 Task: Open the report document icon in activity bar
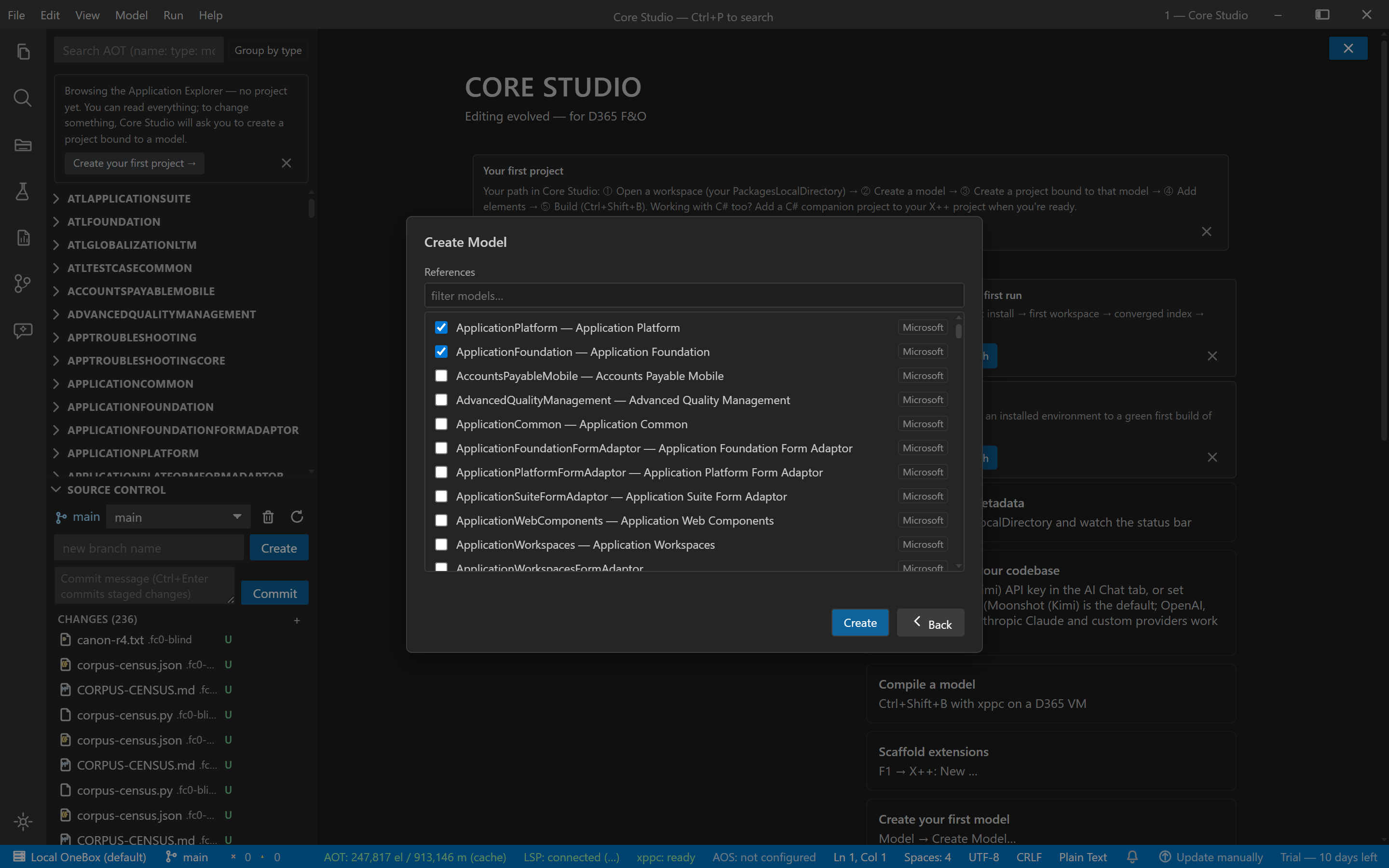(x=23, y=238)
